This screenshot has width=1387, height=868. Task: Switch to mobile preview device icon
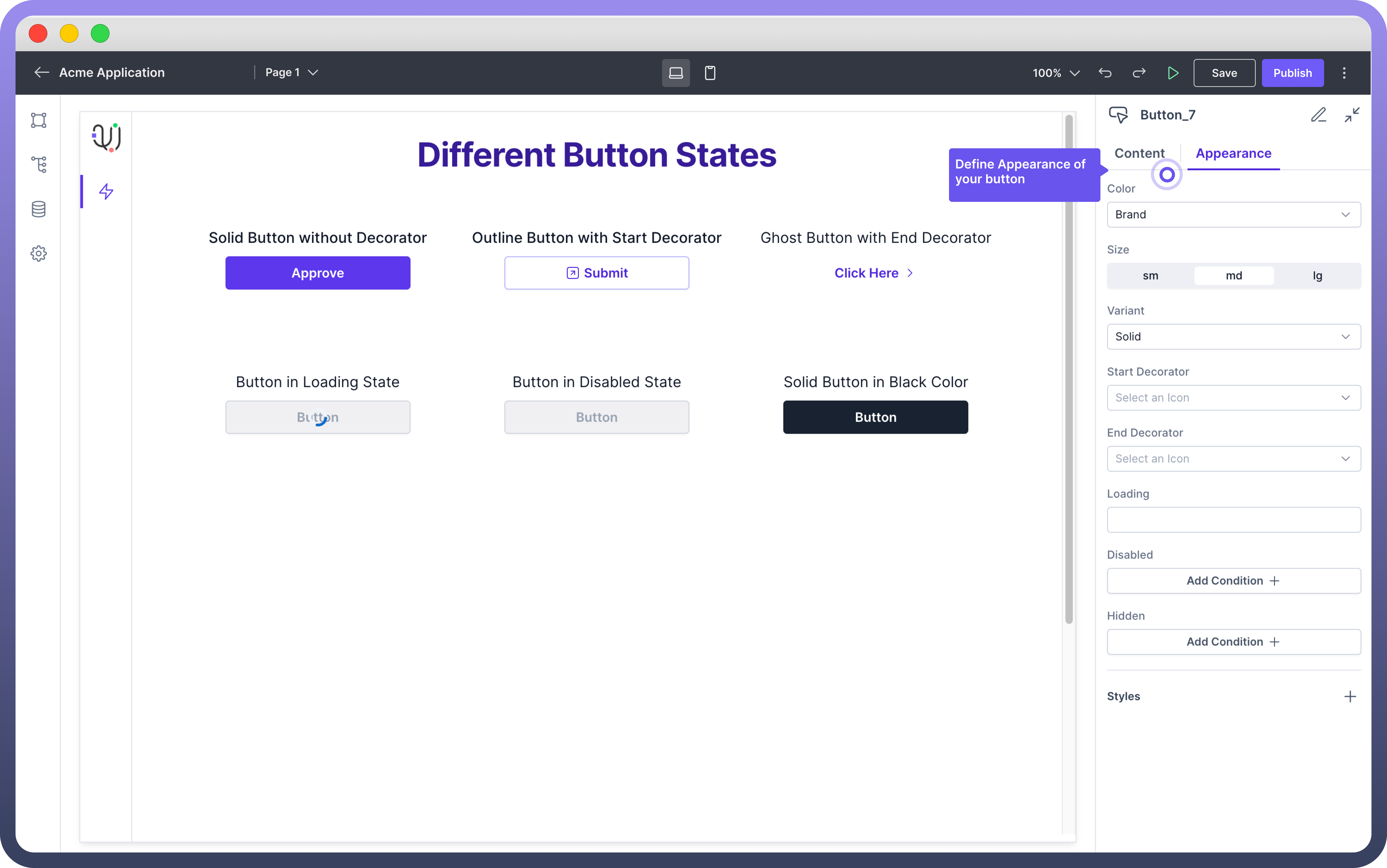(x=710, y=73)
